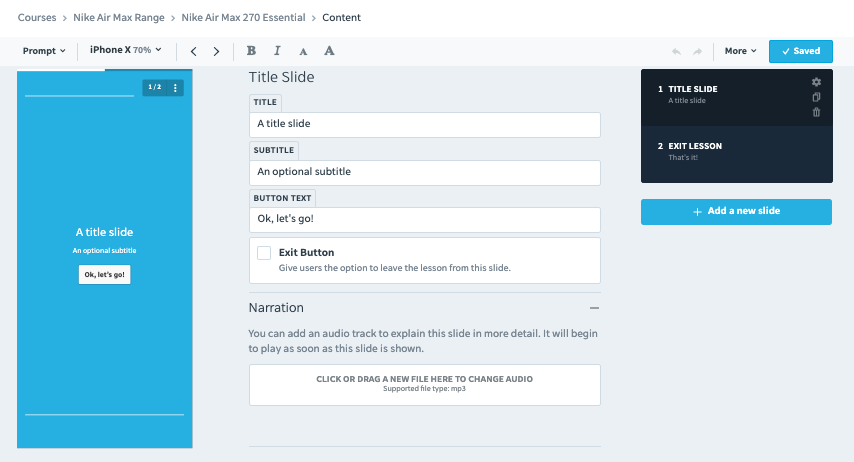Screen dimensions: 854x462
Task: Decrease text size with small A icon
Action: [x=303, y=52]
